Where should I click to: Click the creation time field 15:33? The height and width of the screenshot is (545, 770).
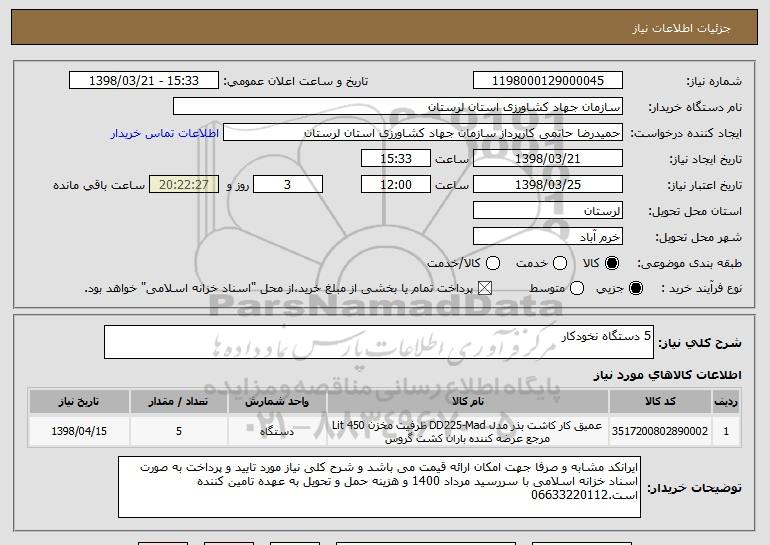tap(396, 159)
